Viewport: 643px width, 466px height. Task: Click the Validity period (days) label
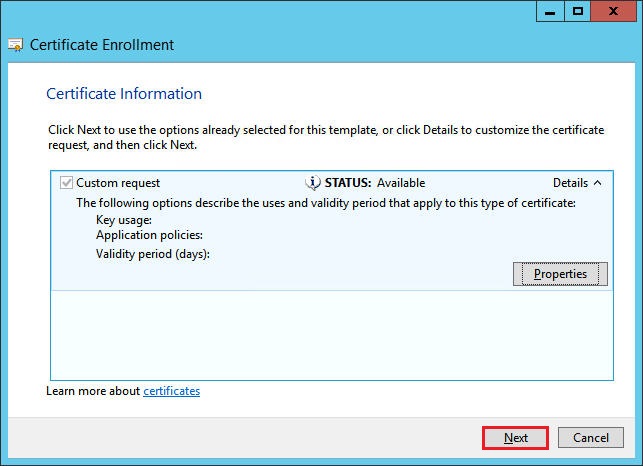[153, 254]
